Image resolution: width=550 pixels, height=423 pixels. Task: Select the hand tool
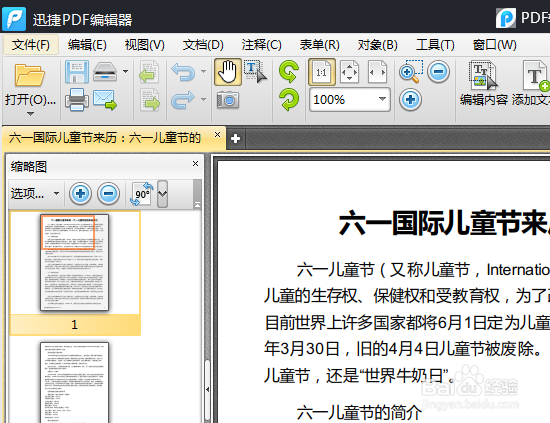click(228, 72)
